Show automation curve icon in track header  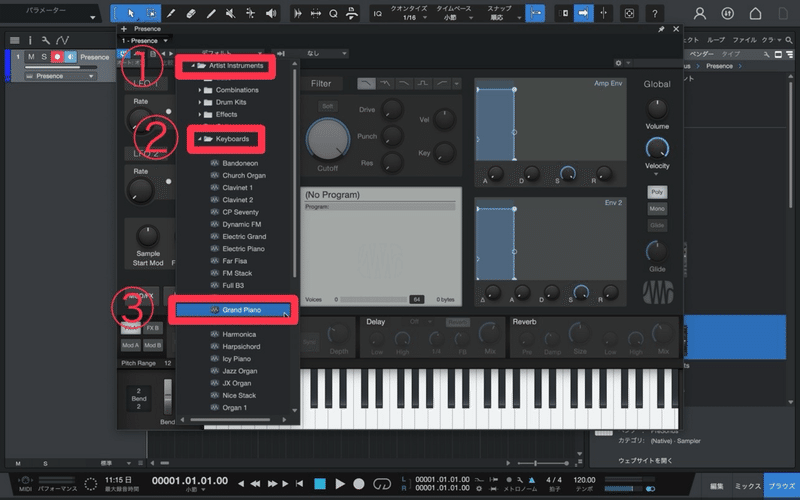[62, 40]
